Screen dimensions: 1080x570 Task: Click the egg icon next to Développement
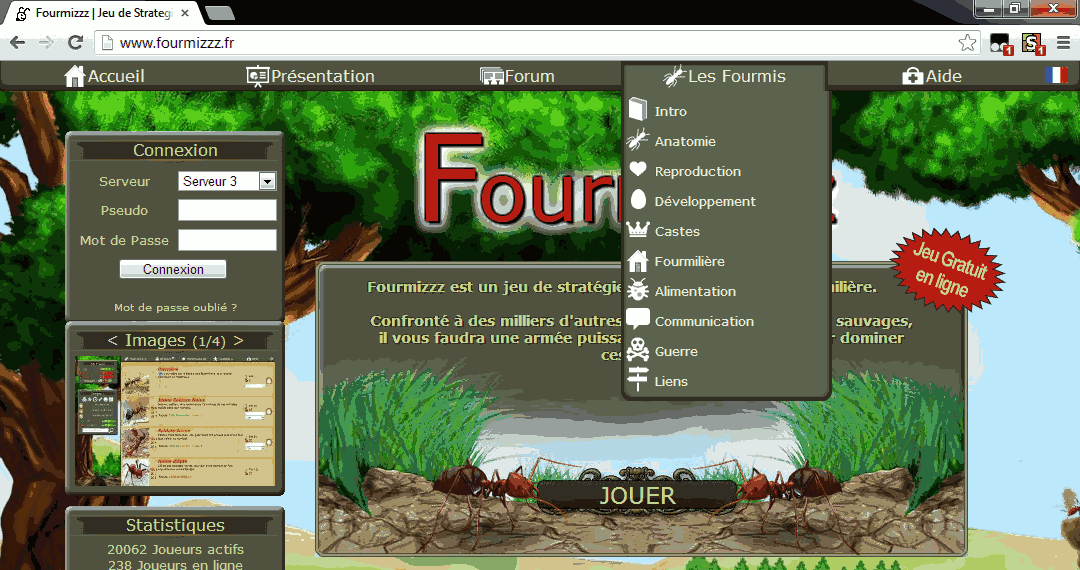(638, 200)
